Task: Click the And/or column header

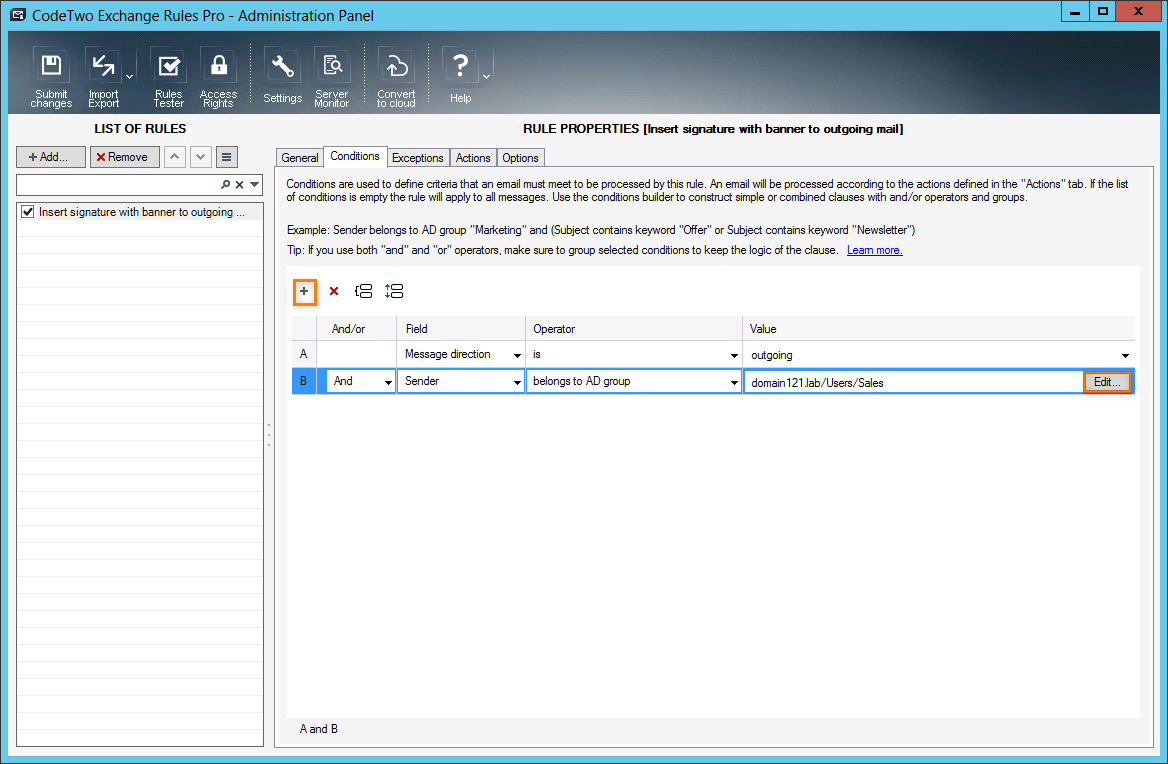Action: point(357,329)
